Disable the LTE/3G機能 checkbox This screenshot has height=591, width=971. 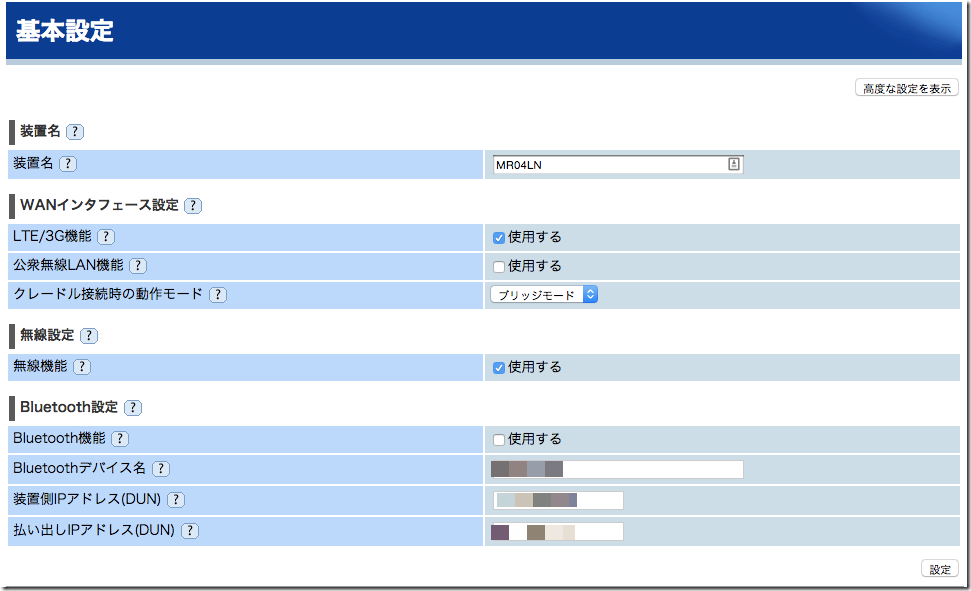coord(498,238)
